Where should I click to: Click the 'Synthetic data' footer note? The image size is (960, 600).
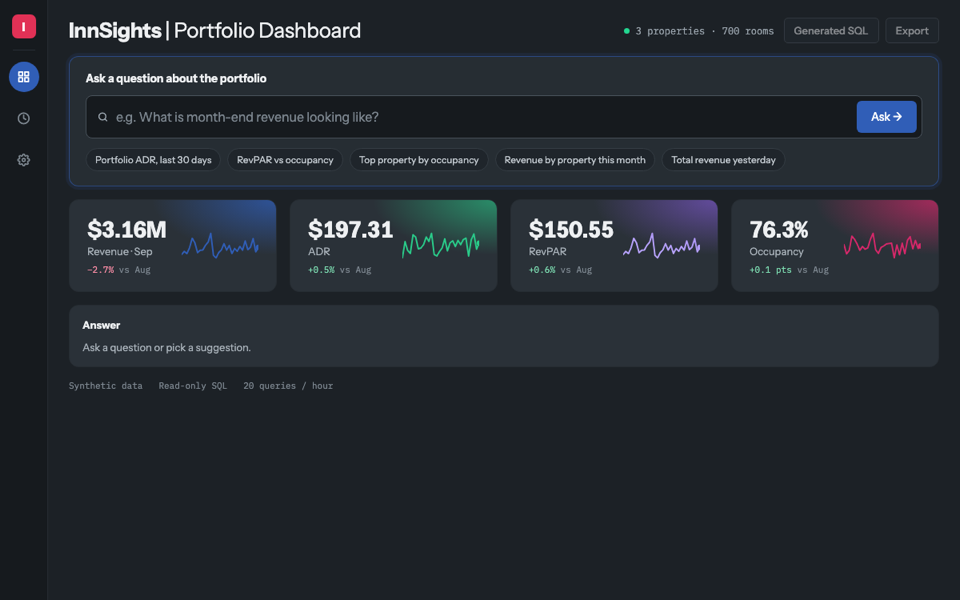(x=105, y=386)
